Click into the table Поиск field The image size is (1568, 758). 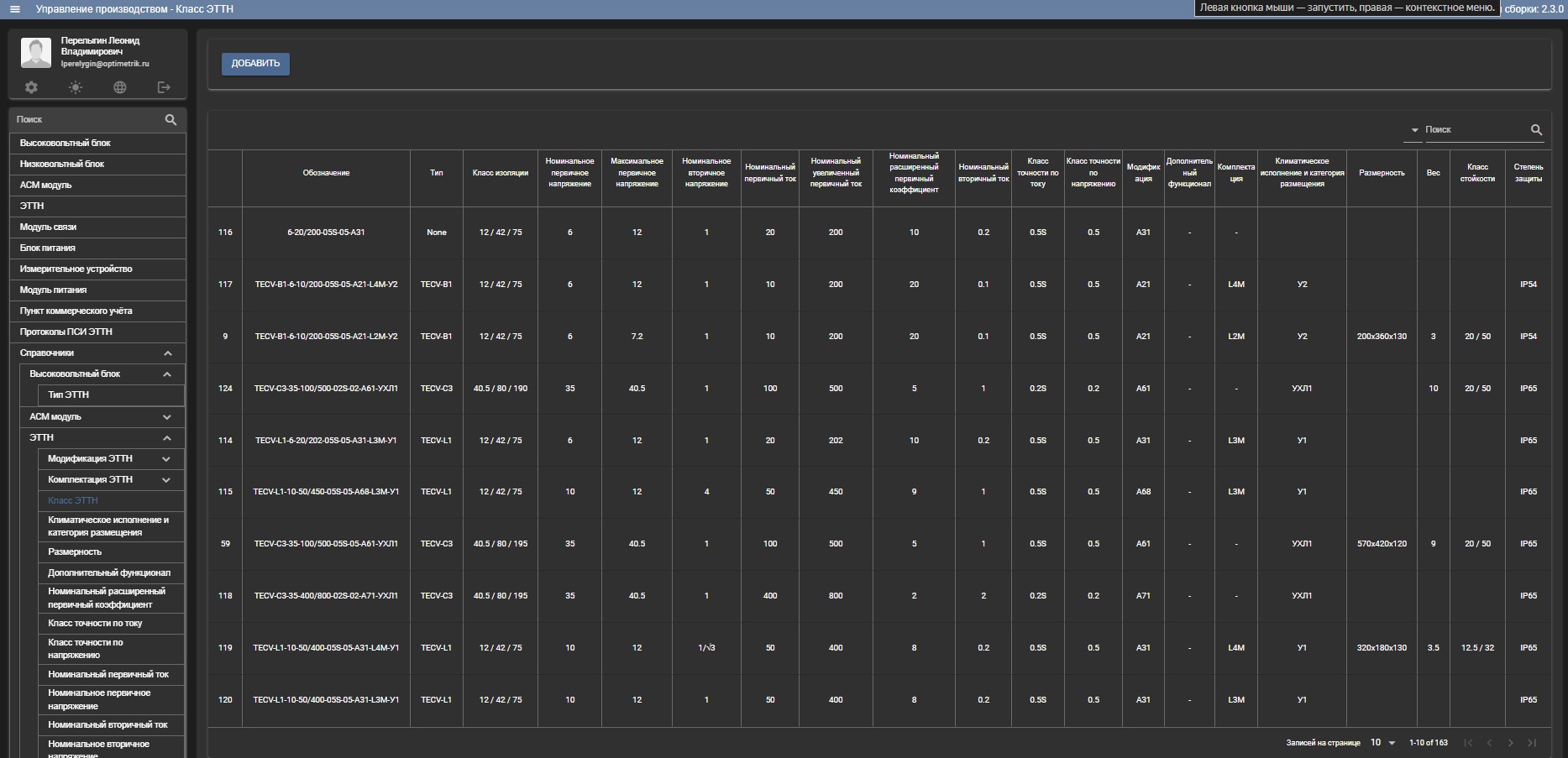point(1475,130)
